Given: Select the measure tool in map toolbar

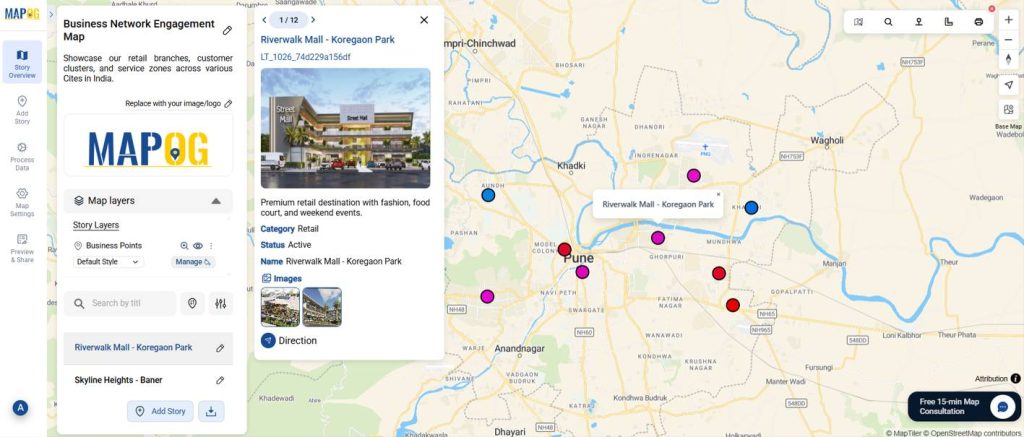Looking at the screenshot, I should point(948,22).
